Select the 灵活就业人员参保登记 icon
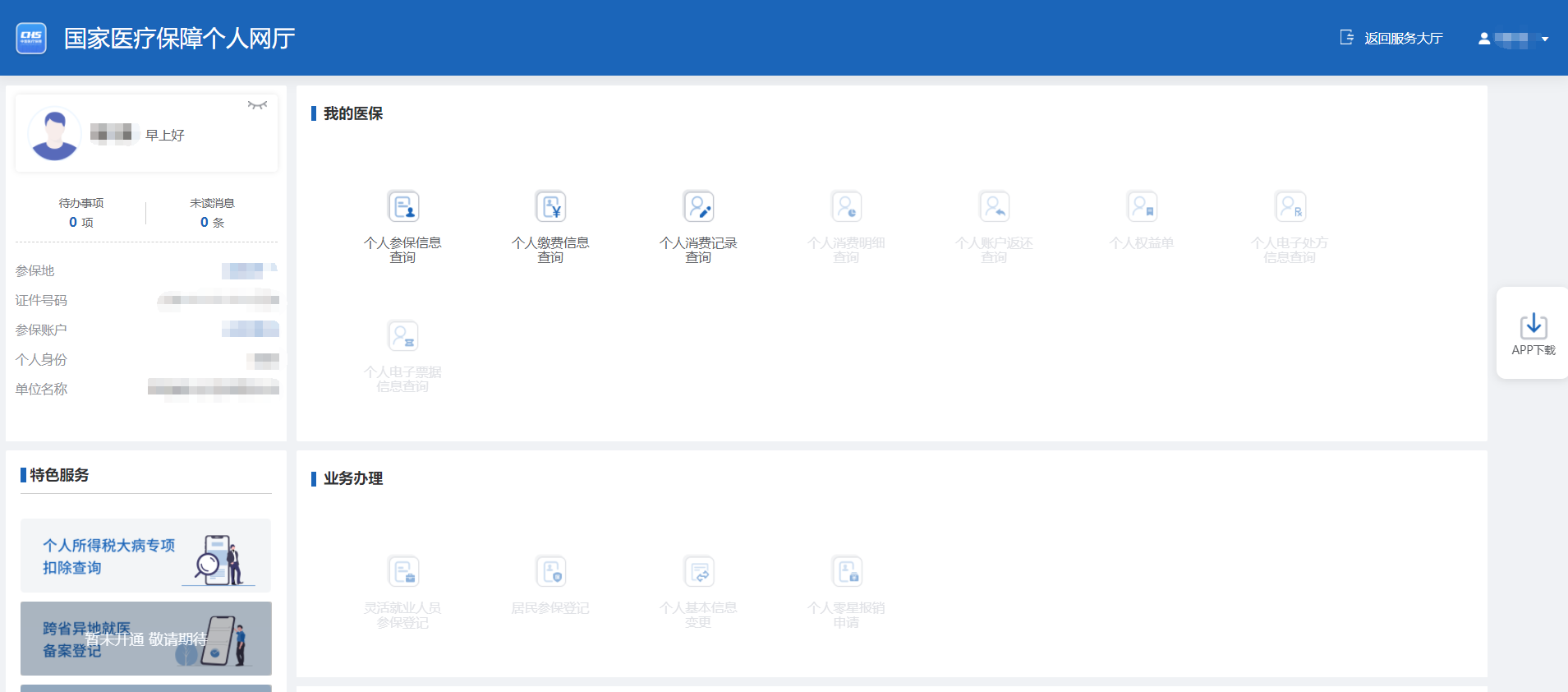 click(402, 571)
